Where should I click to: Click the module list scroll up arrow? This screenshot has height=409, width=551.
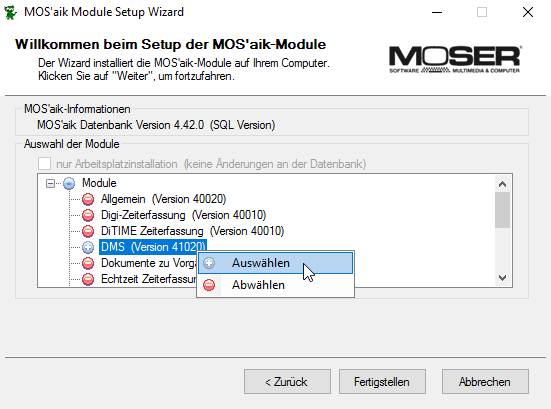pos(503,184)
